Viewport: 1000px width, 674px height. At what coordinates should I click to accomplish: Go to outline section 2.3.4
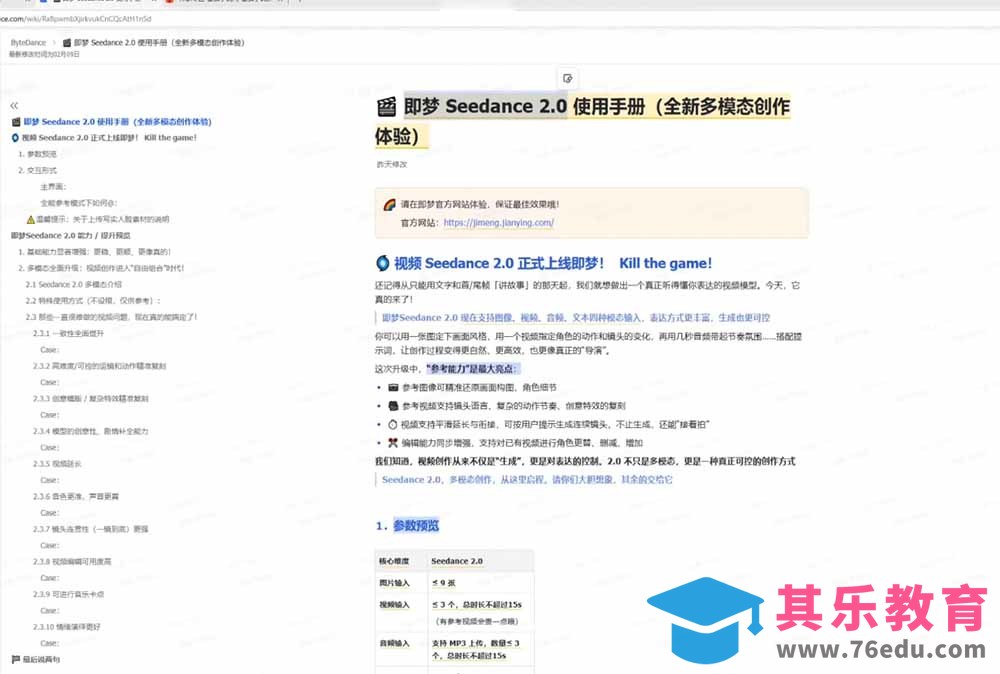(91, 431)
